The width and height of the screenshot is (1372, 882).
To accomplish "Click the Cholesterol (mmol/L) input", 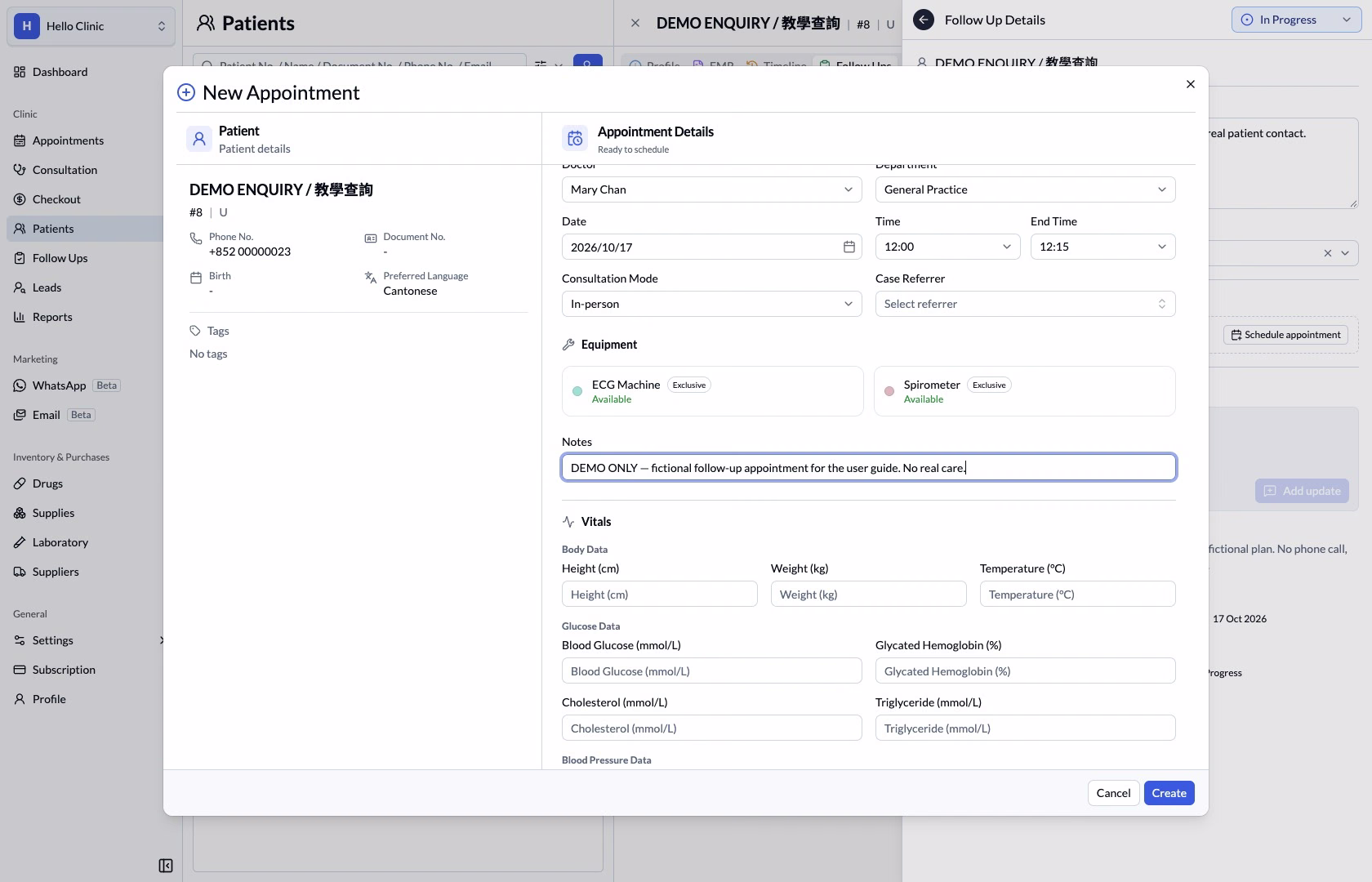I will click(x=711, y=728).
